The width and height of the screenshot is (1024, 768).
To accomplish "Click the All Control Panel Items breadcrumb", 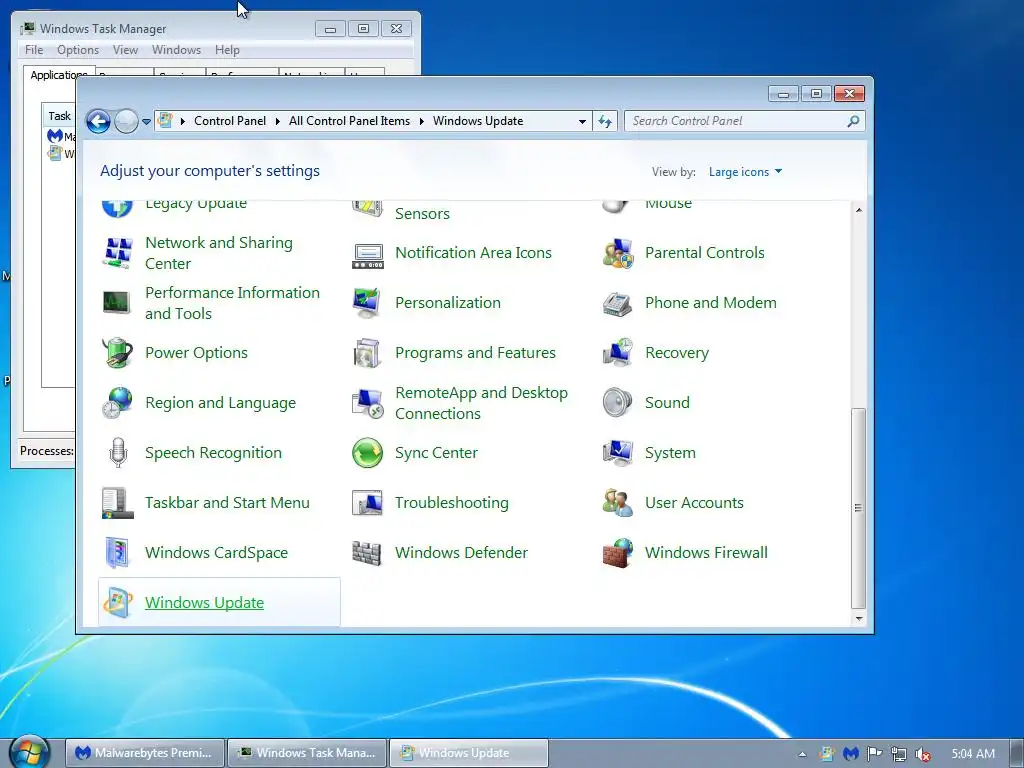I will [349, 121].
